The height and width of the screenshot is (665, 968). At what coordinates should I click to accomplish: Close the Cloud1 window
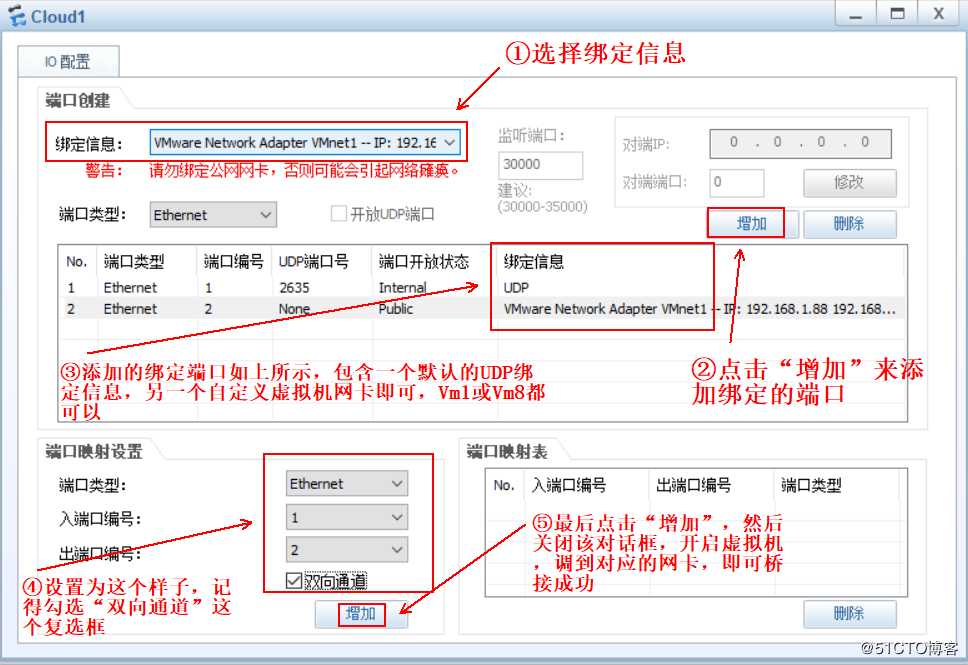[938, 14]
